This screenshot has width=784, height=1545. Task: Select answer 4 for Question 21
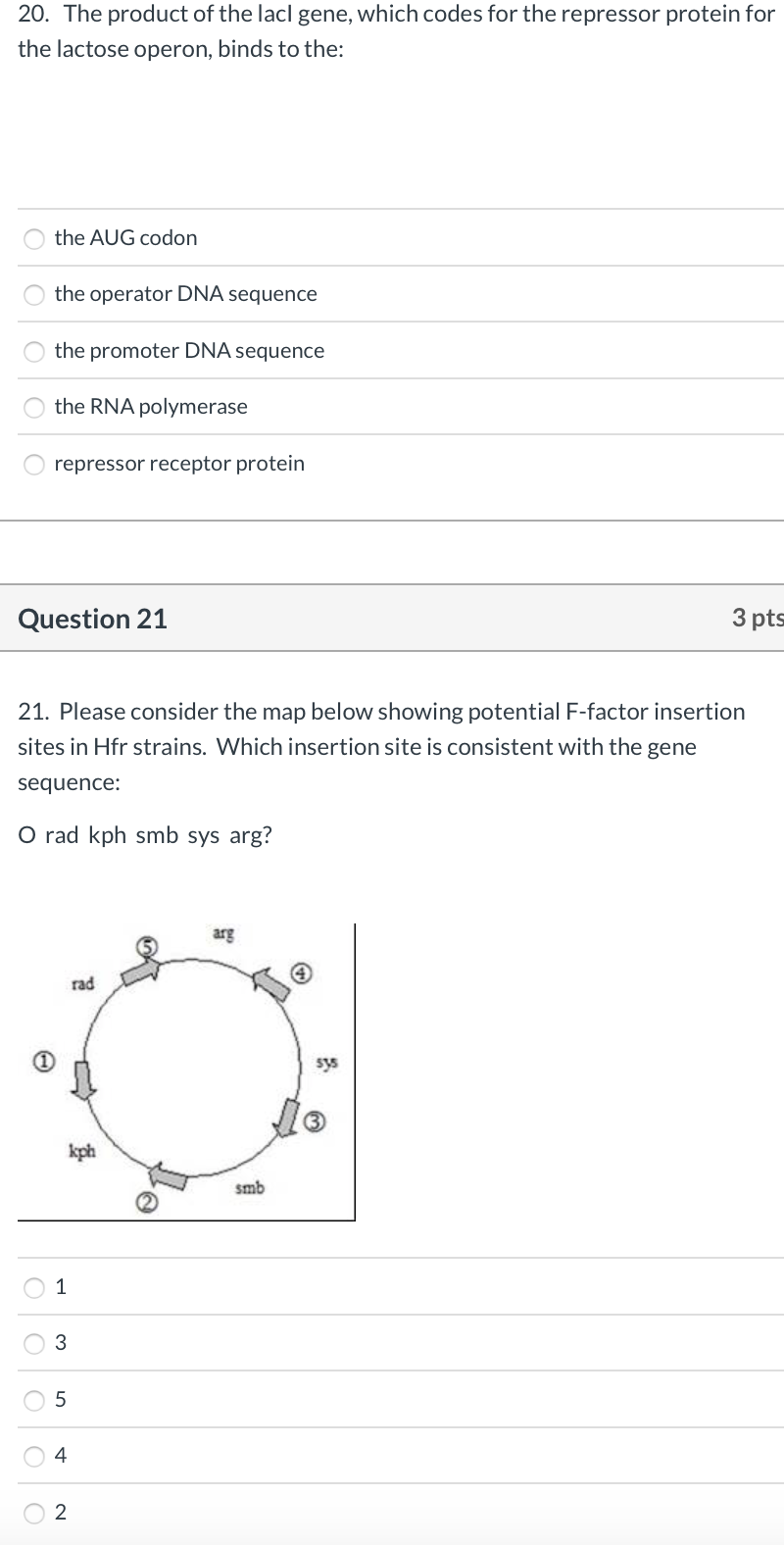33,1456
